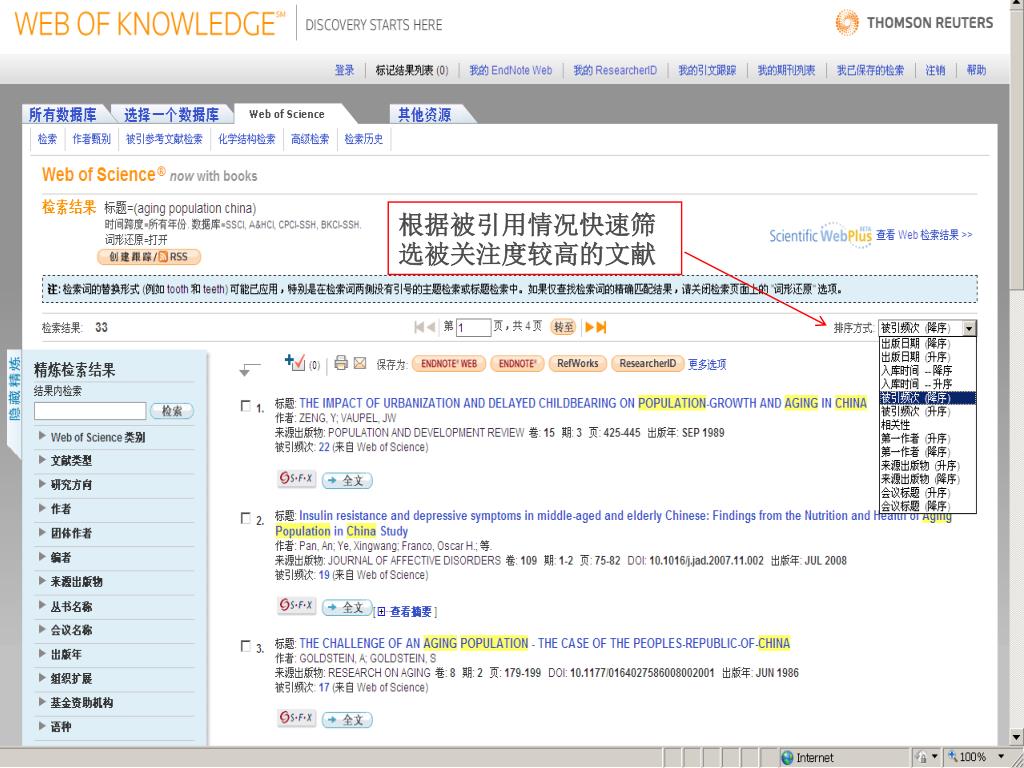Go to previous results page arrow
1024x768 pixels.
click(x=431, y=327)
